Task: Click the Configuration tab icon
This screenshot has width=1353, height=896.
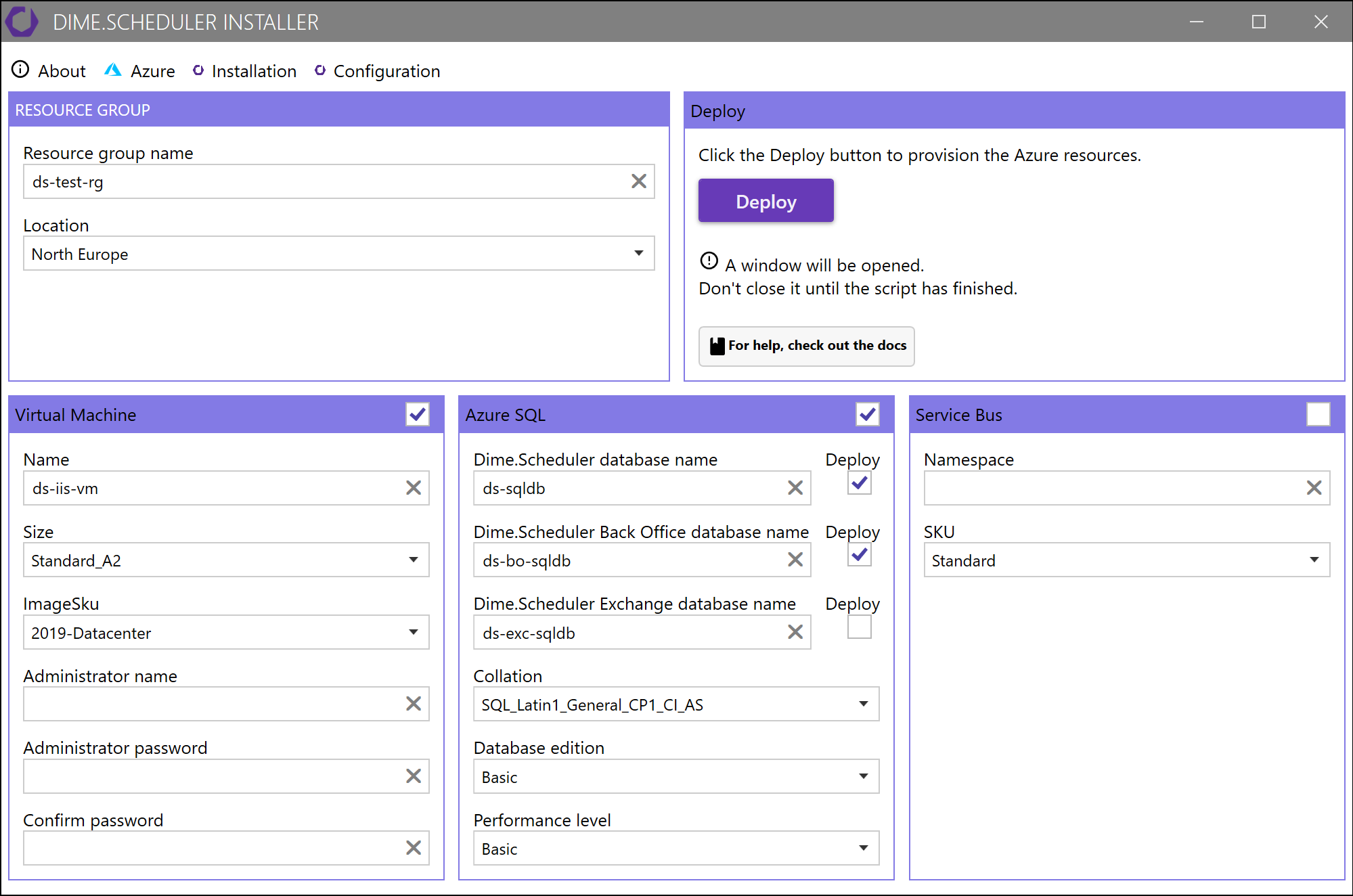Action: pos(320,70)
